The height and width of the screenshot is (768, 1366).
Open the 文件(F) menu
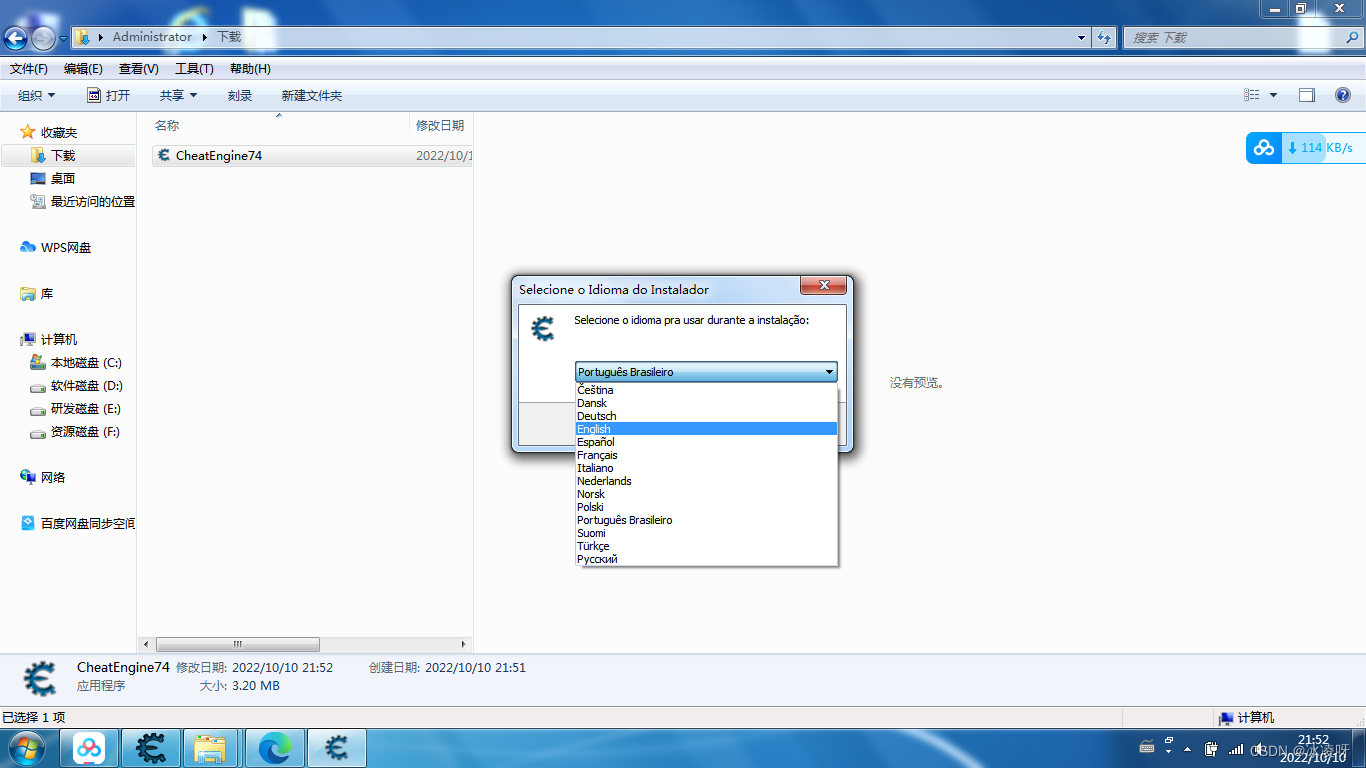pyautogui.click(x=29, y=69)
